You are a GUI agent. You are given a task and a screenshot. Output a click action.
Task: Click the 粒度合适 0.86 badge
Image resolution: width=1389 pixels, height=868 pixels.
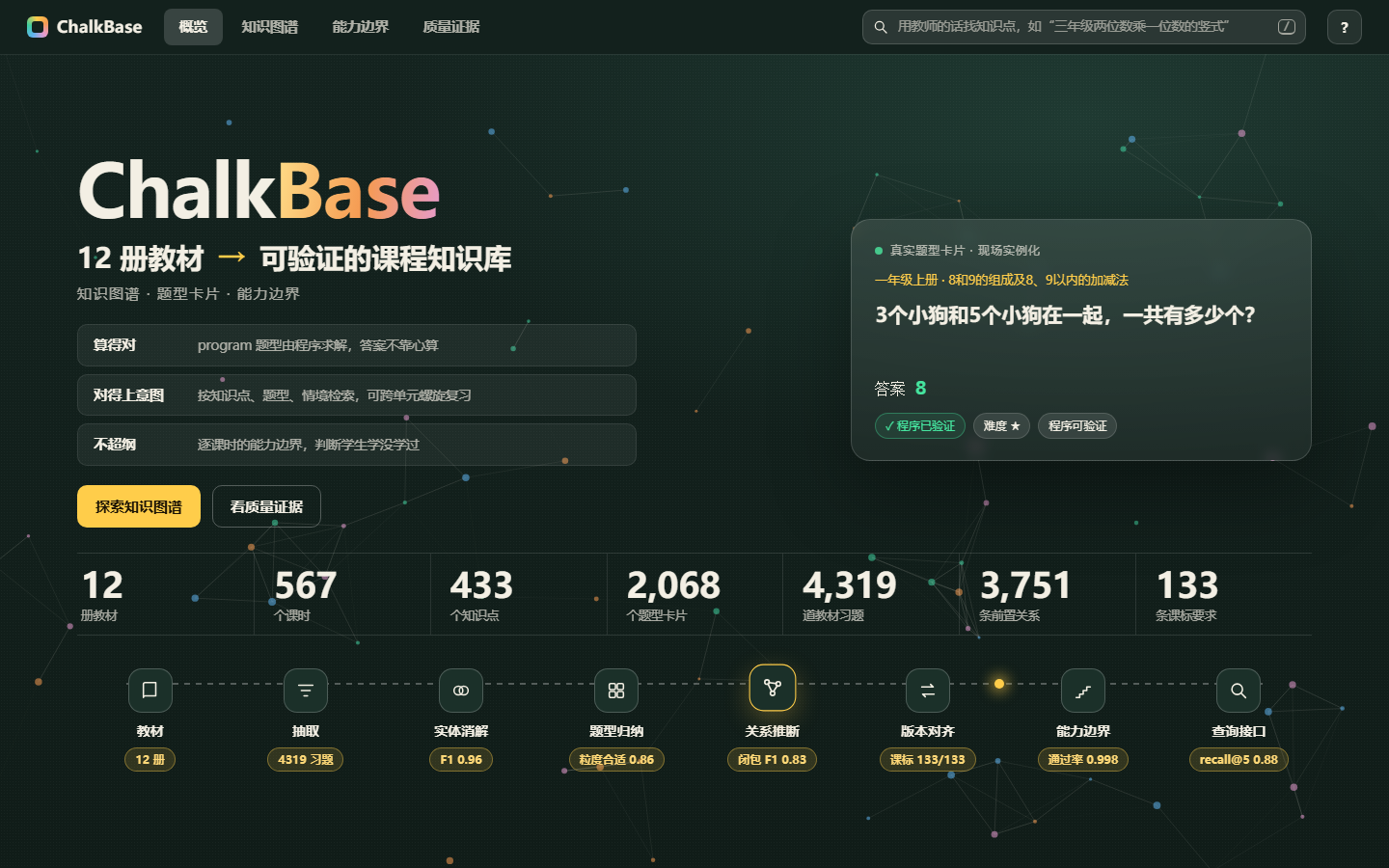pyautogui.click(x=616, y=760)
